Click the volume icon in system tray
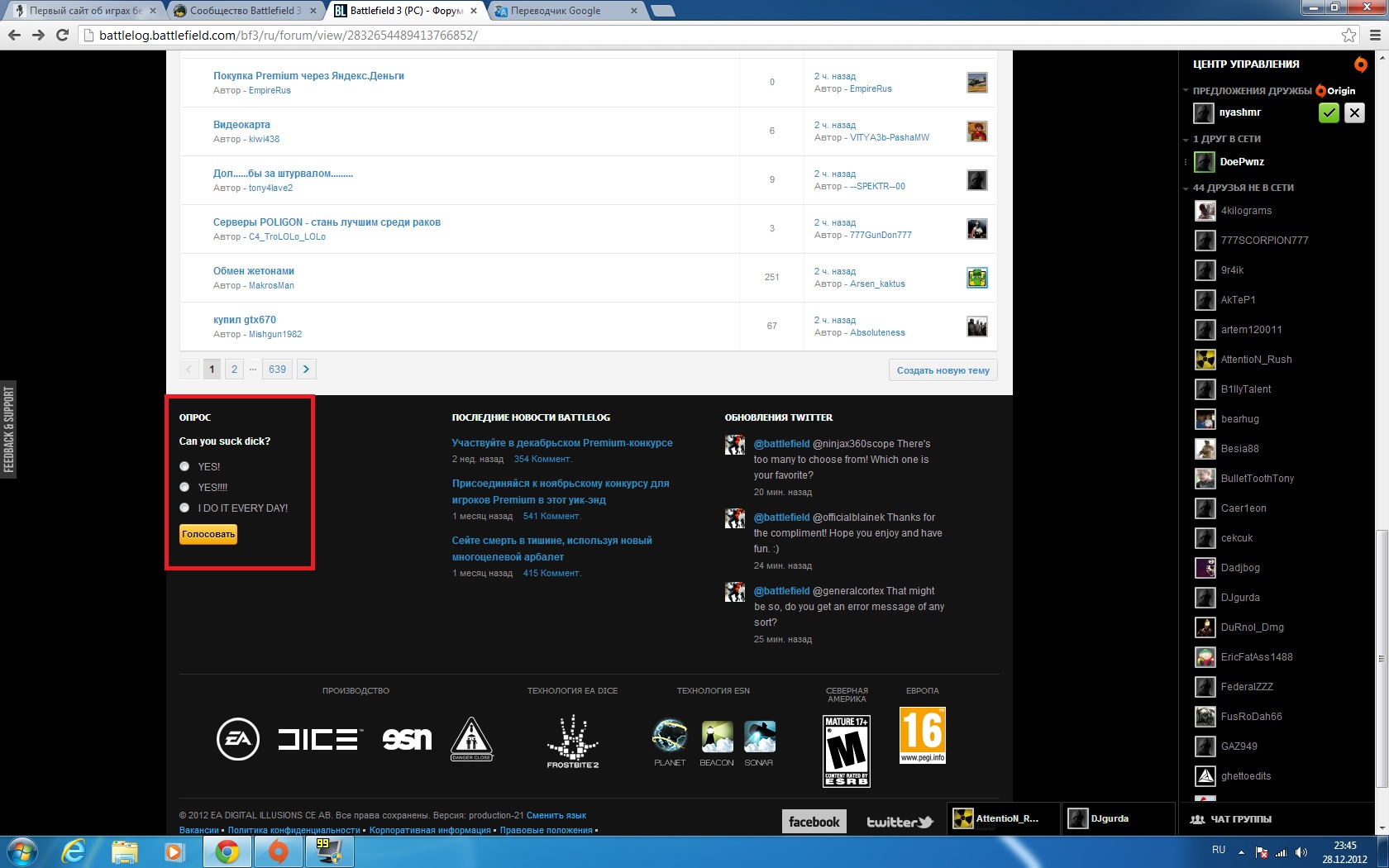The image size is (1389, 868). 1301,852
